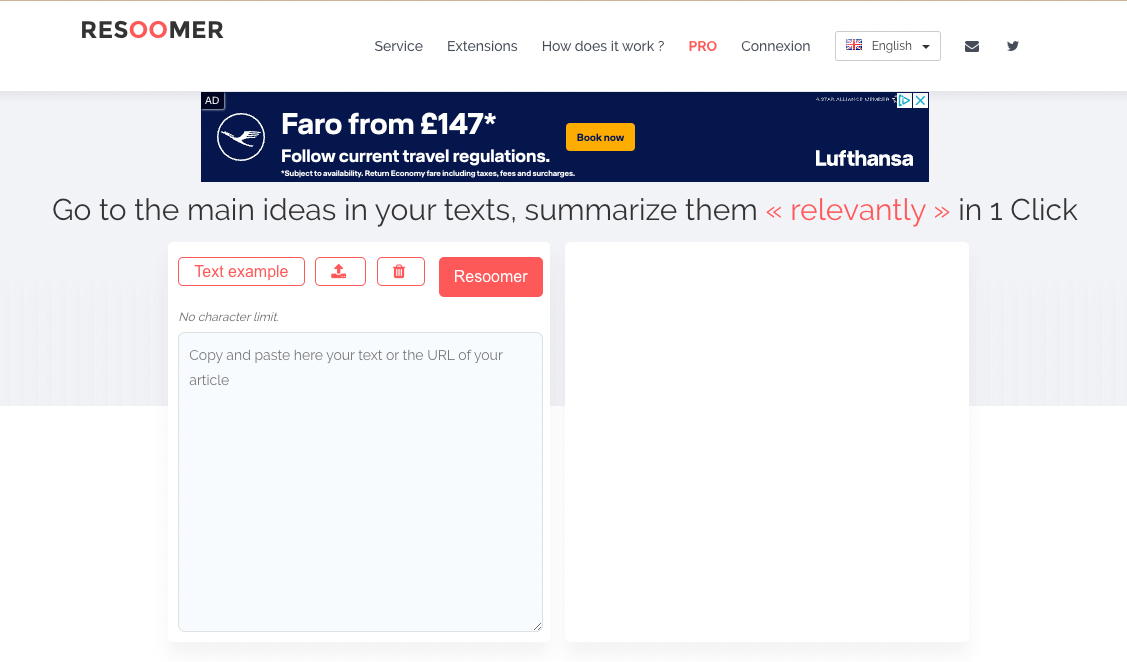The image size is (1127, 662).
Task: Open the contact envelope icon
Action: coord(971,46)
